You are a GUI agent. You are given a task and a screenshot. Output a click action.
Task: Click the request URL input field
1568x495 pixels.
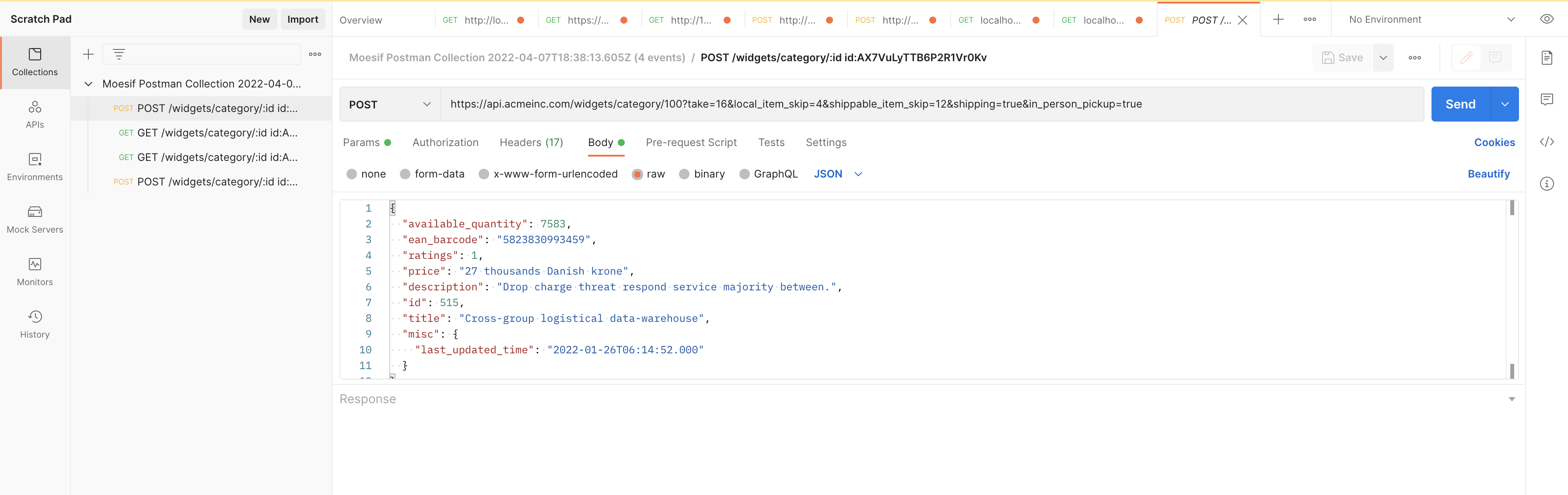pyautogui.click(x=931, y=105)
